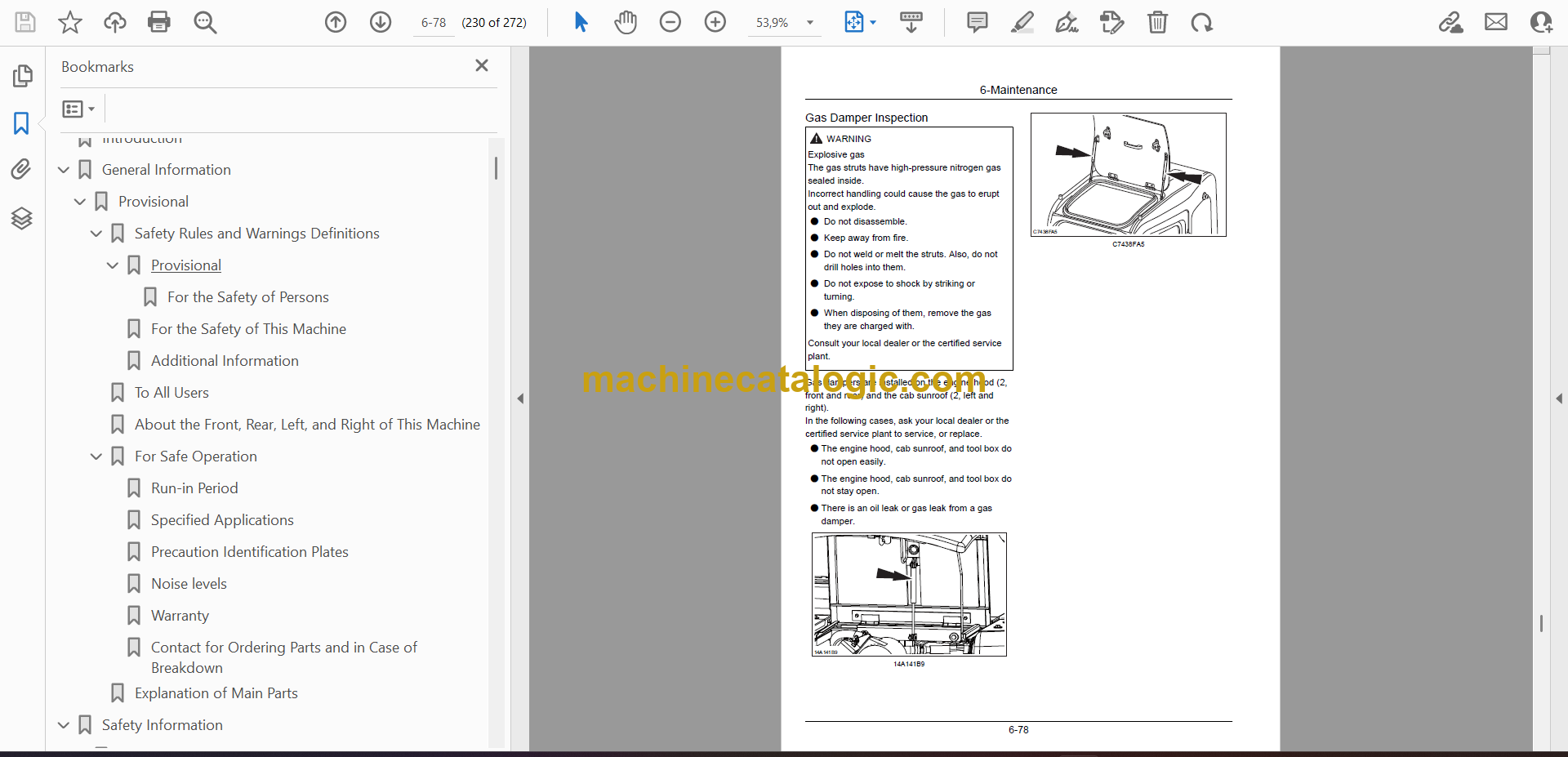This screenshot has width=1568, height=757.
Task: Open the Safety Information bookmark
Action: tap(162, 725)
